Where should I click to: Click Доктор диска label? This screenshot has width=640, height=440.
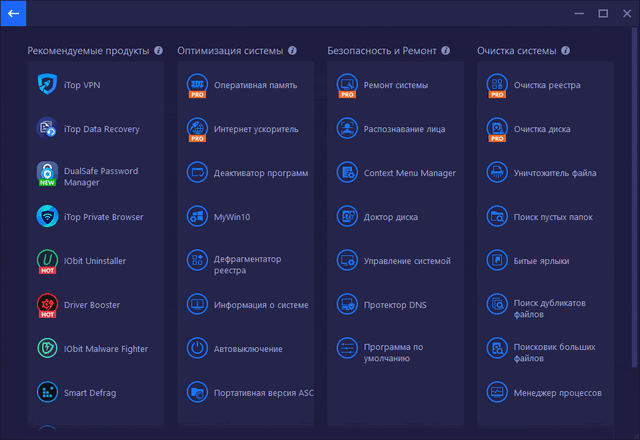(x=391, y=217)
